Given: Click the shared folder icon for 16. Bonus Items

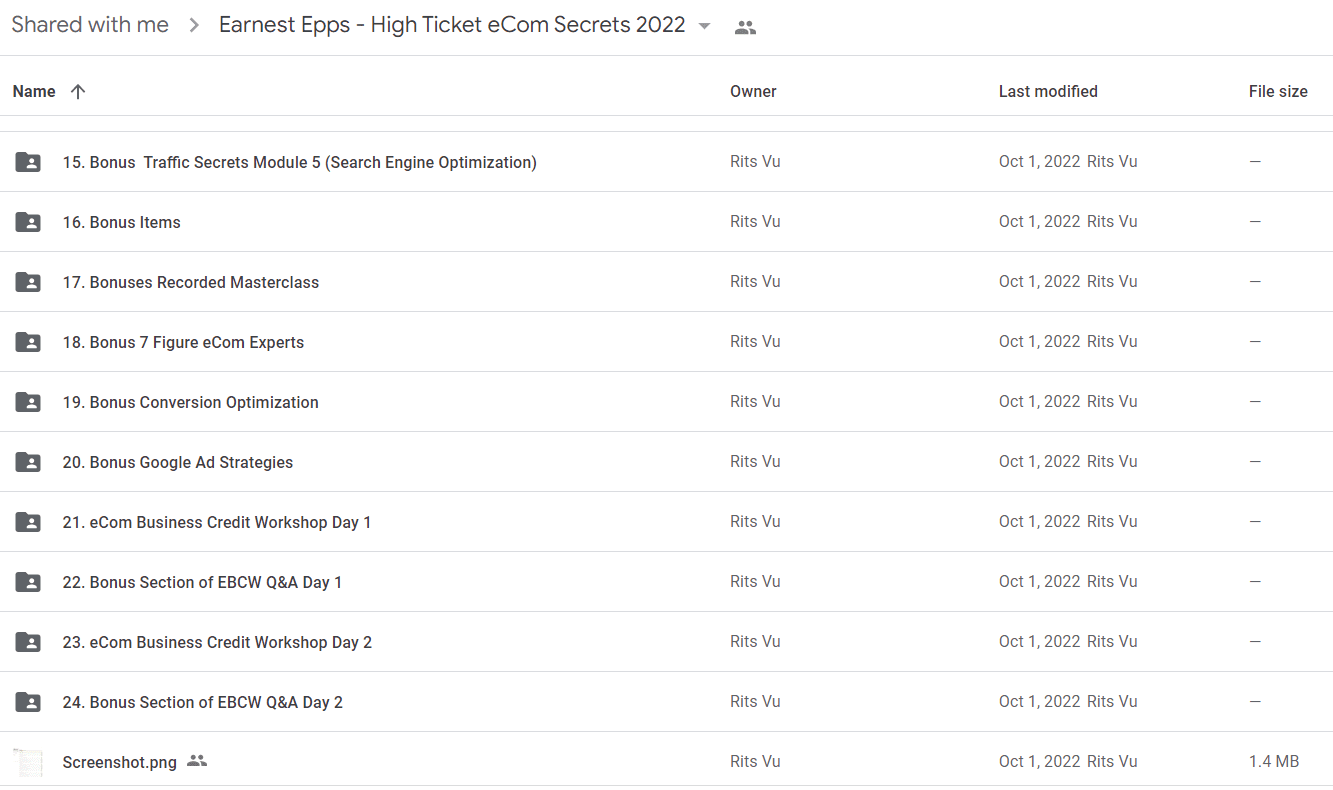Looking at the screenshot, I should coord(28,222).
